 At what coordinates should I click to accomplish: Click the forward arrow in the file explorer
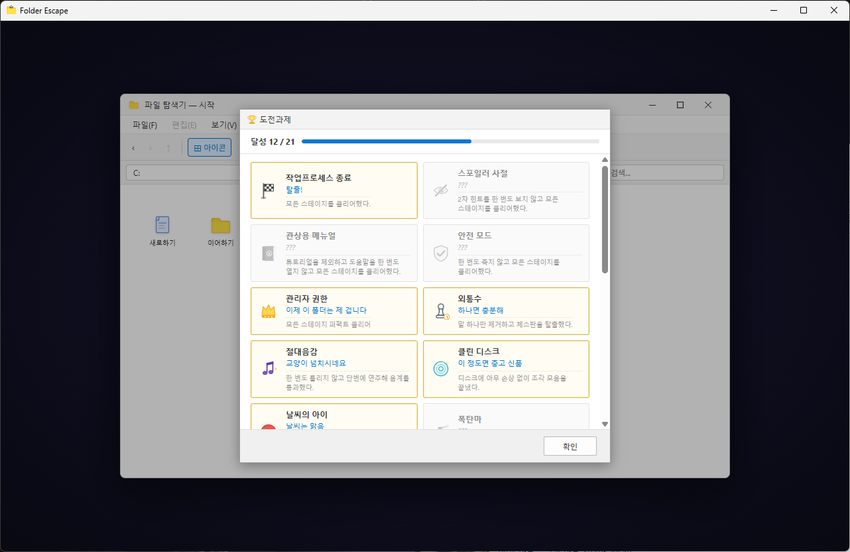(x=151, y=148)
